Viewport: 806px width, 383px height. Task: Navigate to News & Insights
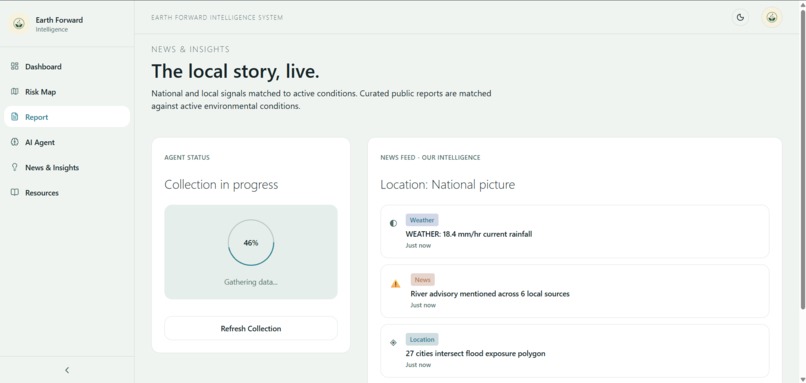(67, 167)
